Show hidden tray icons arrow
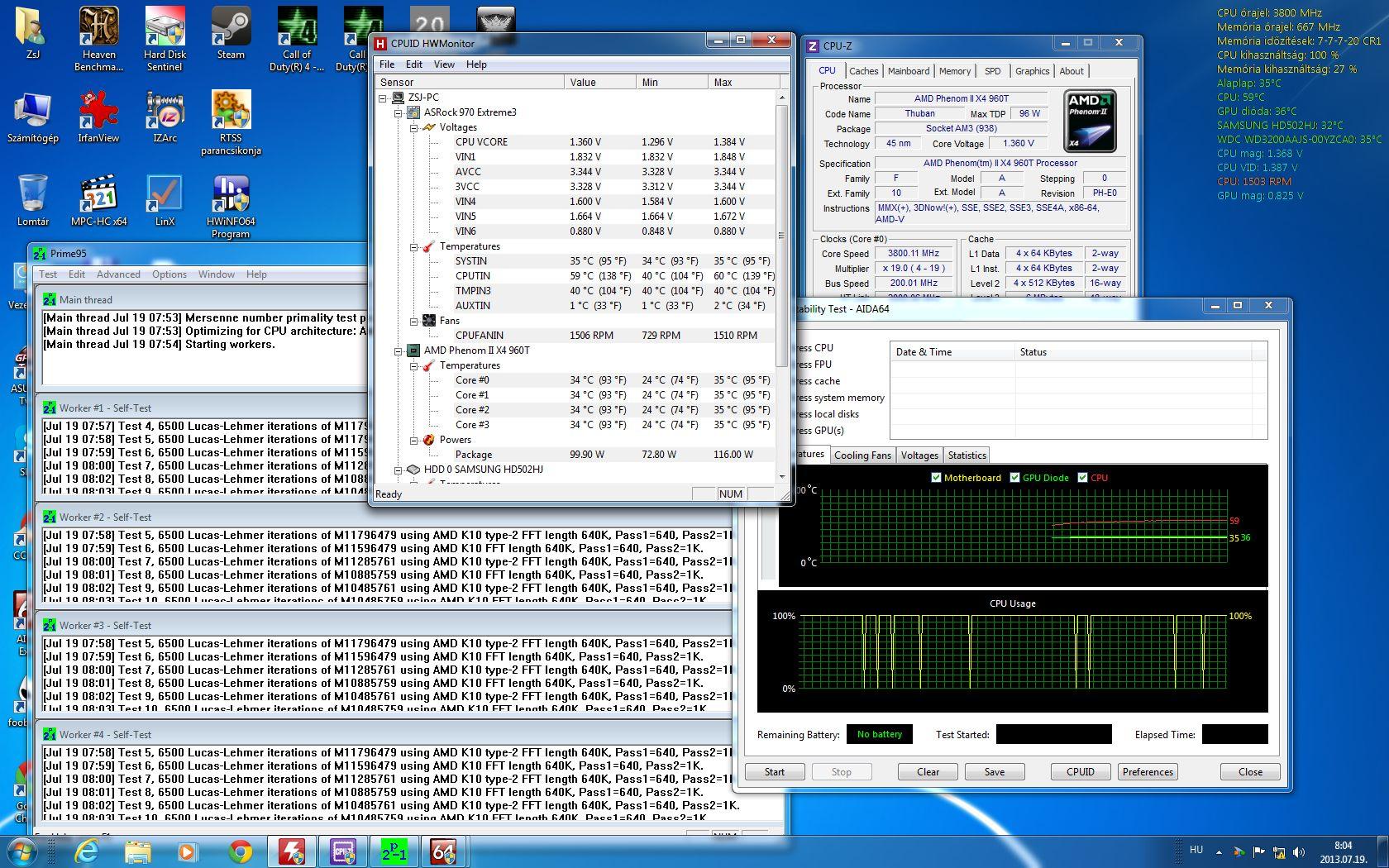This screenshot has height=868, width=1389. coord(1218,851)
